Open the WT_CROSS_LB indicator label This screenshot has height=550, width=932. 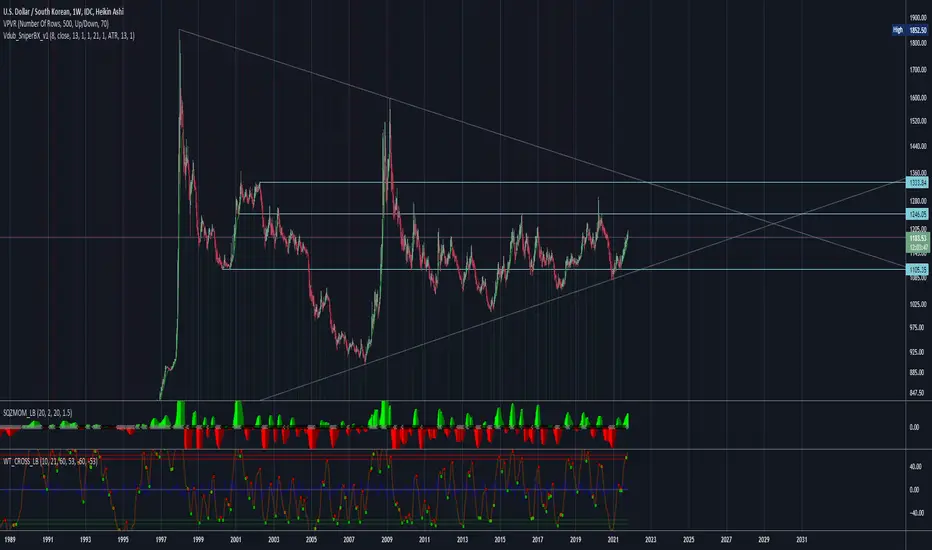coord(50,461)
